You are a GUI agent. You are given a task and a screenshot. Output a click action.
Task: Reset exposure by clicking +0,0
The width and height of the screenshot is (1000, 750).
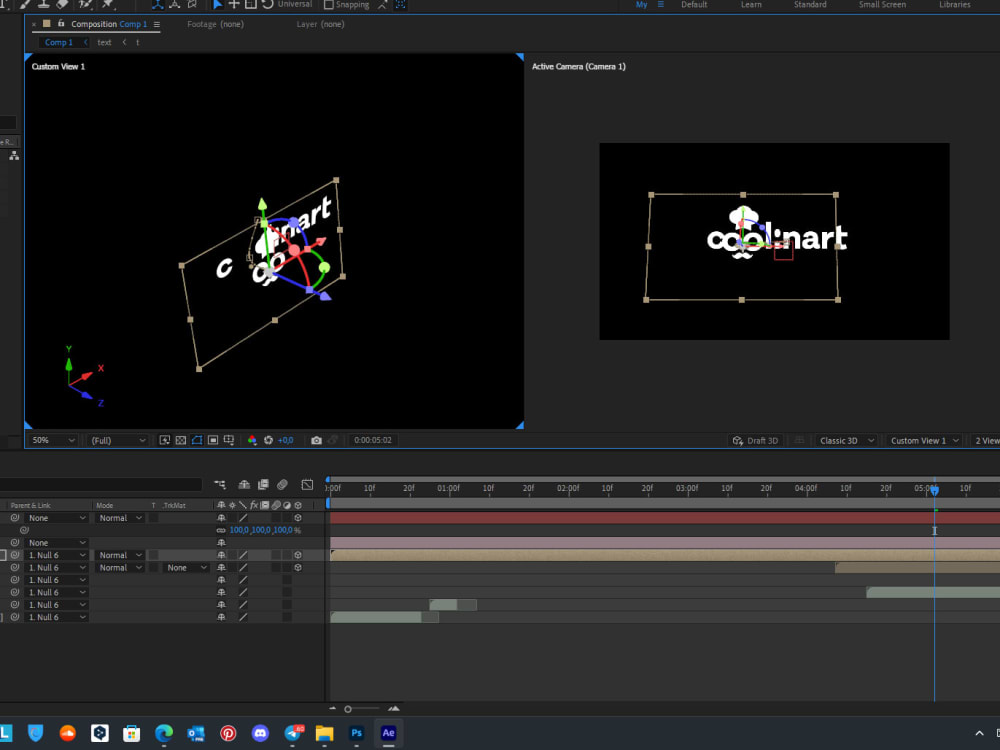(285, 440)
